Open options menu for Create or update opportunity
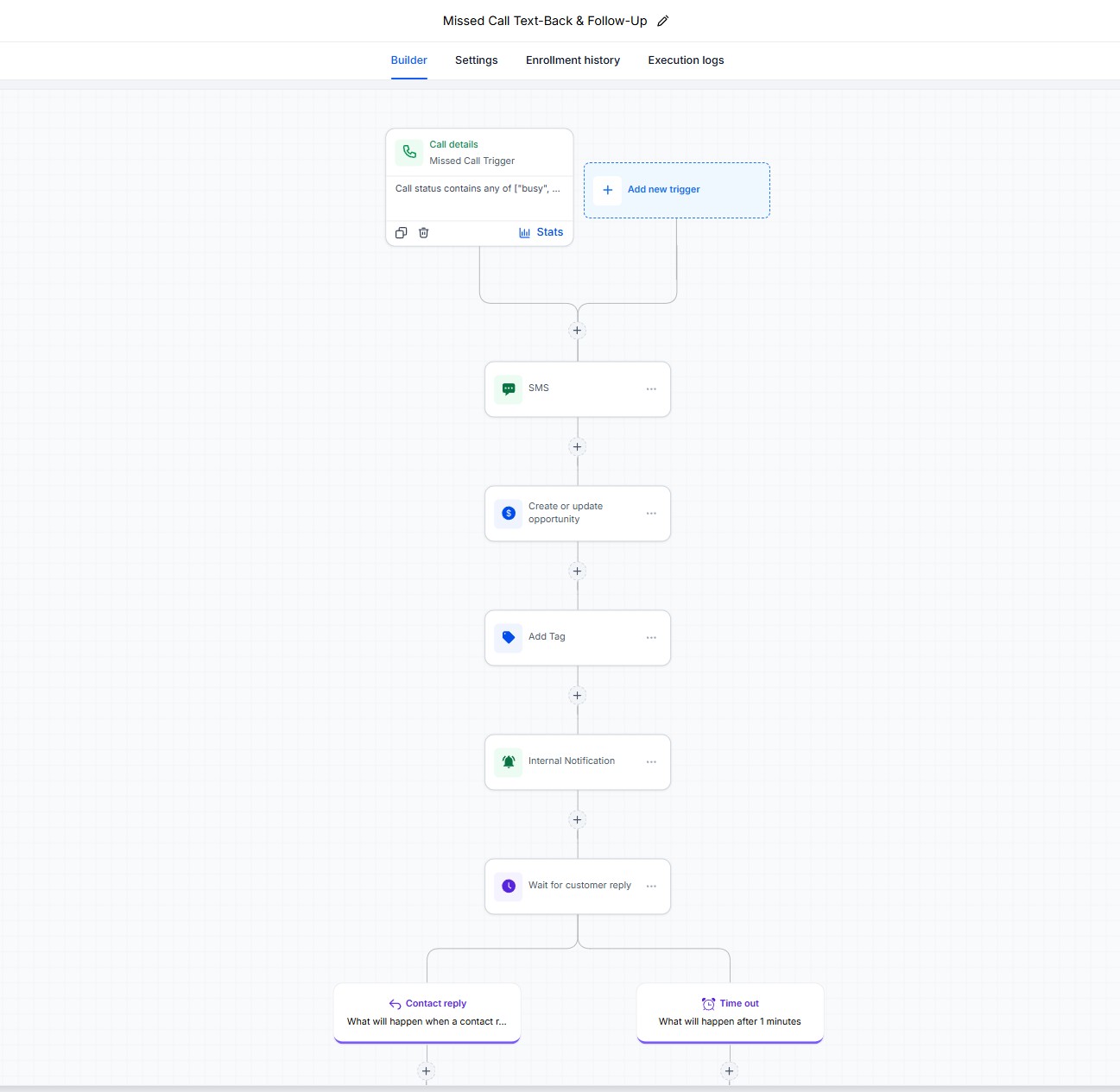Screen dimensions: 1120x1092 [x=651, y=514]
